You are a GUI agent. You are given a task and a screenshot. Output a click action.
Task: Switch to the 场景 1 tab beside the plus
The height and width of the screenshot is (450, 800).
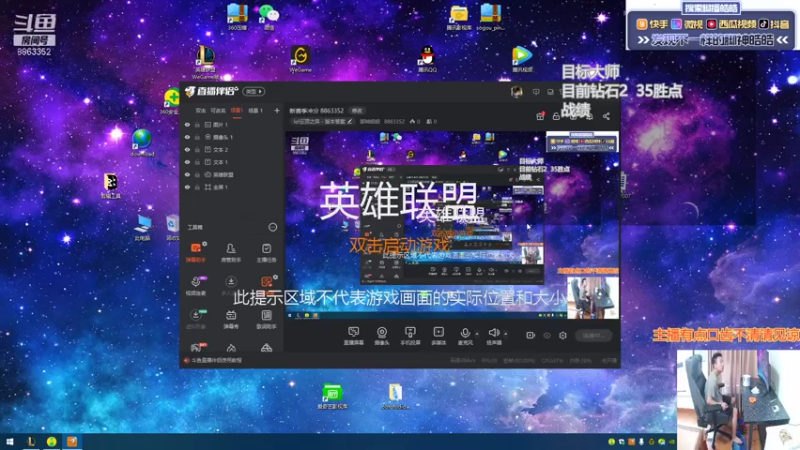[256, 110]
